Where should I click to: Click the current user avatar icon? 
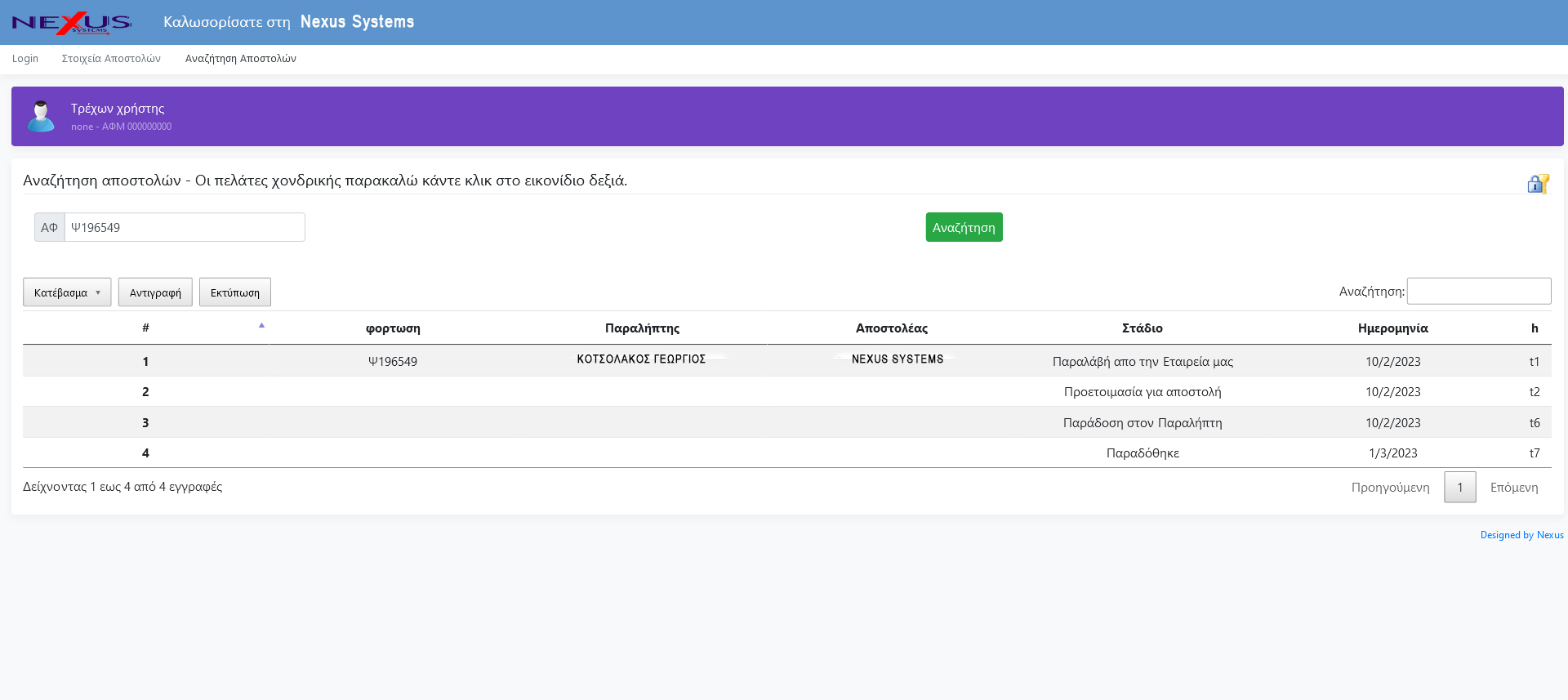click(41, 117)
